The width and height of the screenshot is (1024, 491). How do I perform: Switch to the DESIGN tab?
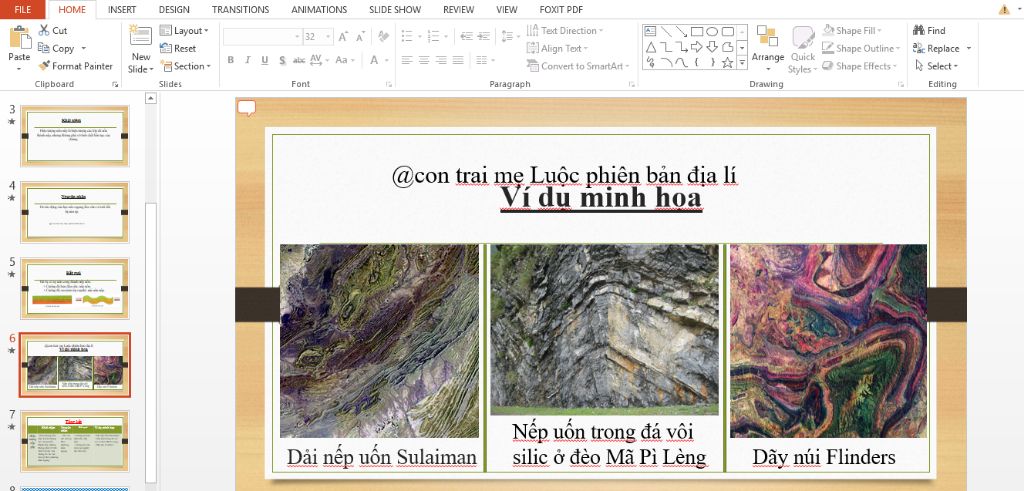click(x=174, y=9)
